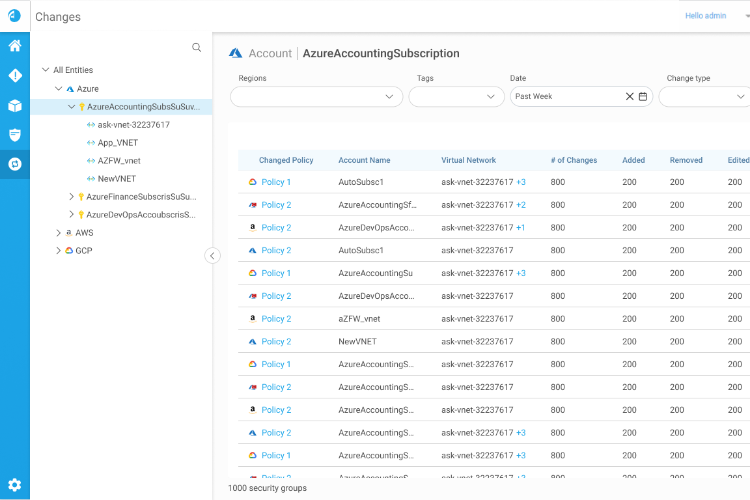
Task: Click the vnet icon beside AZFW_vnet
Action: click(x=91, y=161)
